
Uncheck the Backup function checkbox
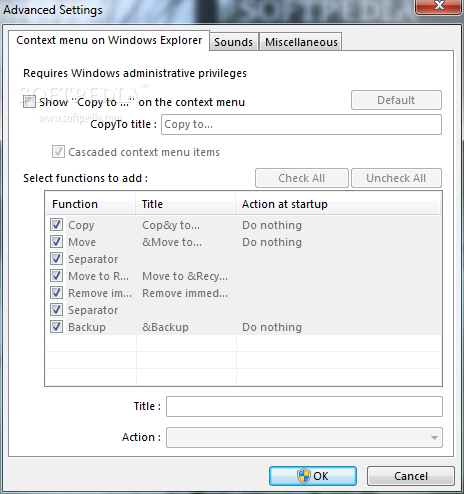(56, 327)
